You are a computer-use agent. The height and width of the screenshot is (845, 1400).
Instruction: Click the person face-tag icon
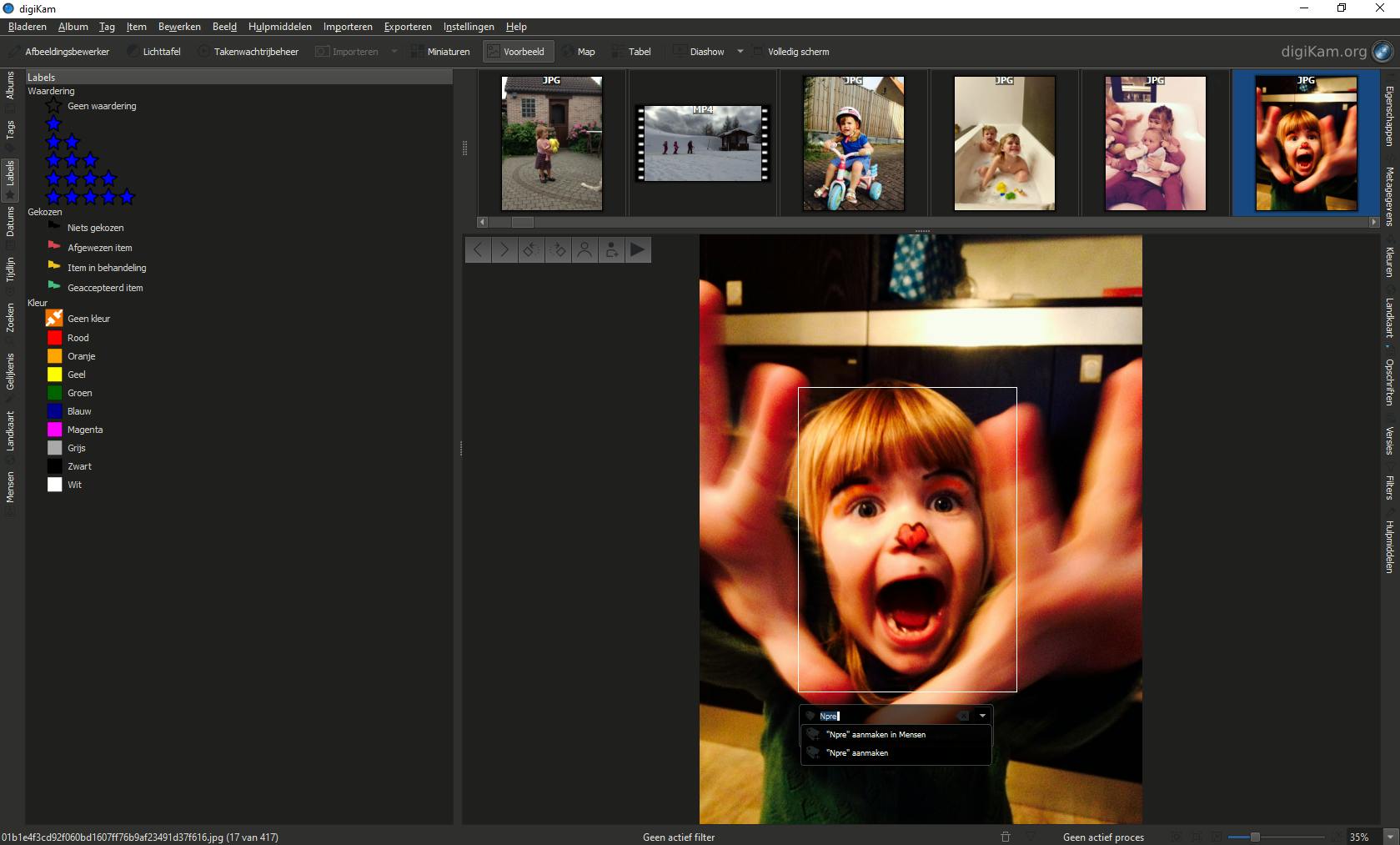pyautogui.click(x=585, y=249)
